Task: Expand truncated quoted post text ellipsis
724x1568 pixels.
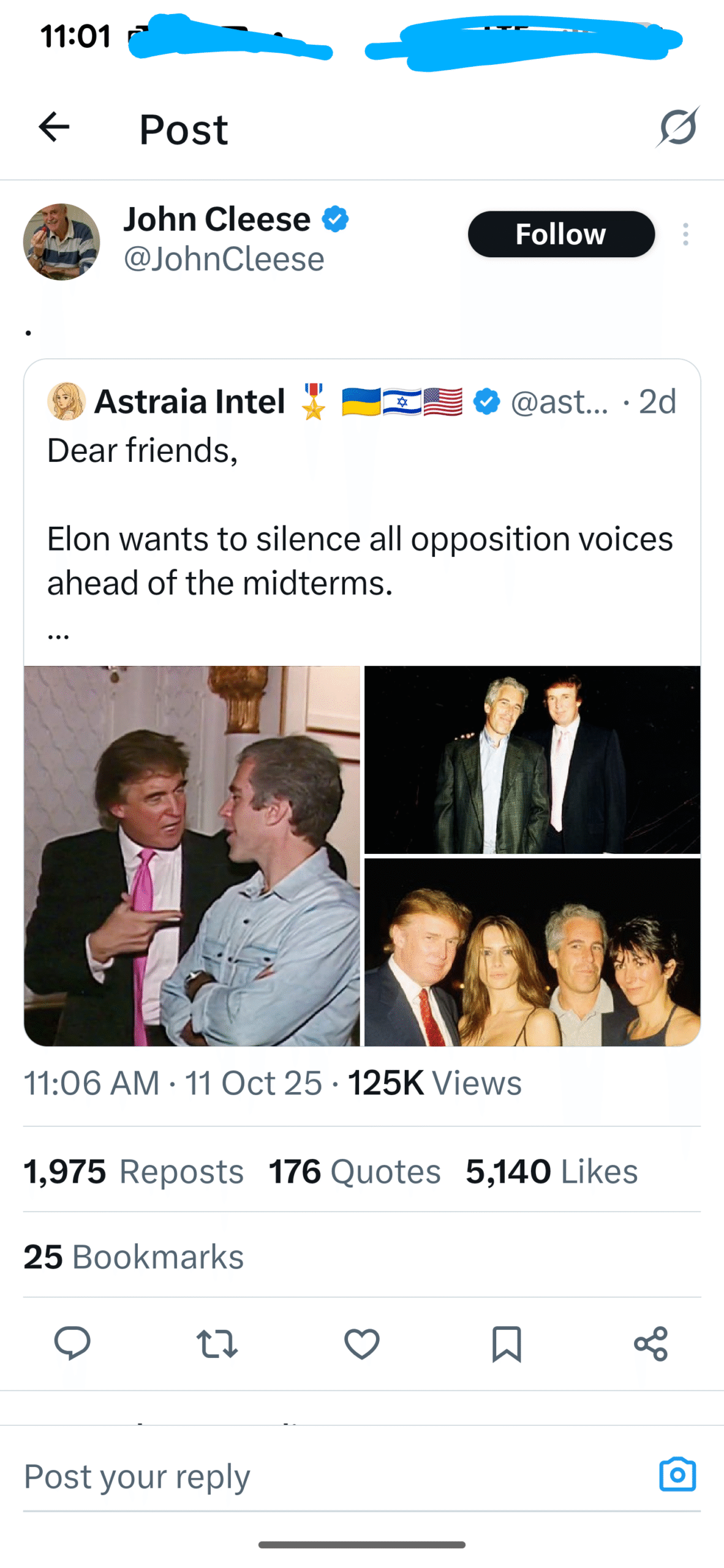Action: pyautogui.click(x=59, y=633)
